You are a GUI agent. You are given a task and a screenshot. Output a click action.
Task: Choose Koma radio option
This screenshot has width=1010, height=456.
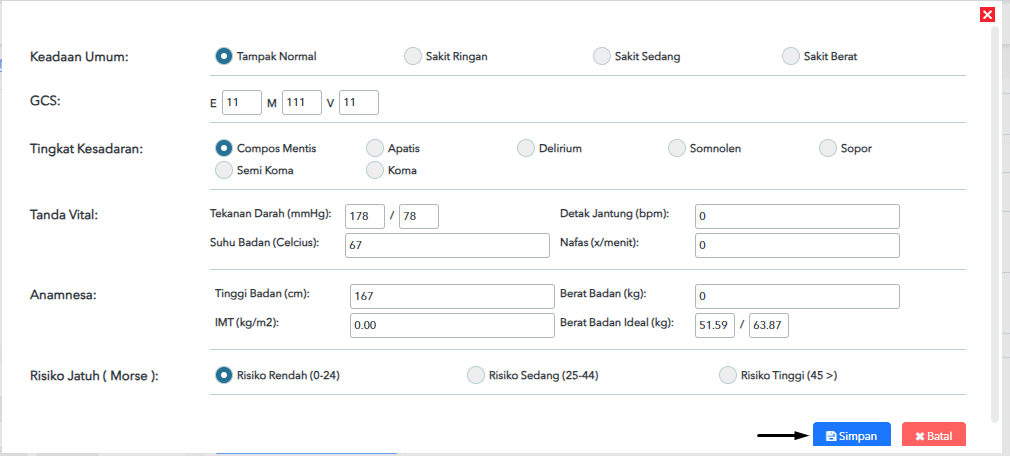[374, 170]
